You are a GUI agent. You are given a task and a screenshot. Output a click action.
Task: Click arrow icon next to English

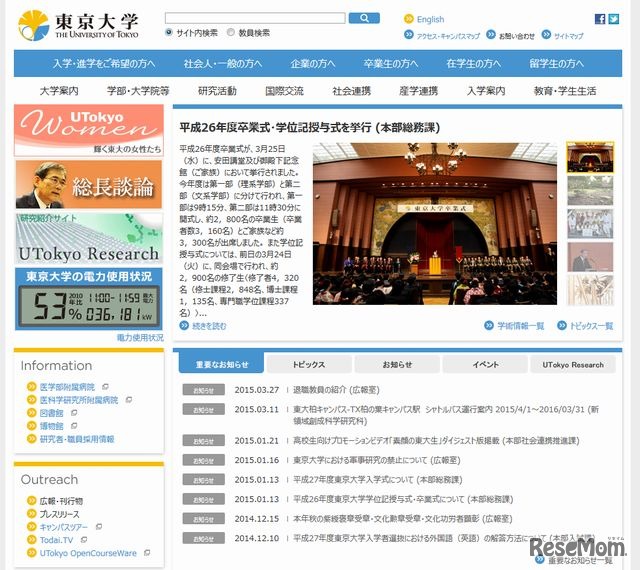[409, 19]
